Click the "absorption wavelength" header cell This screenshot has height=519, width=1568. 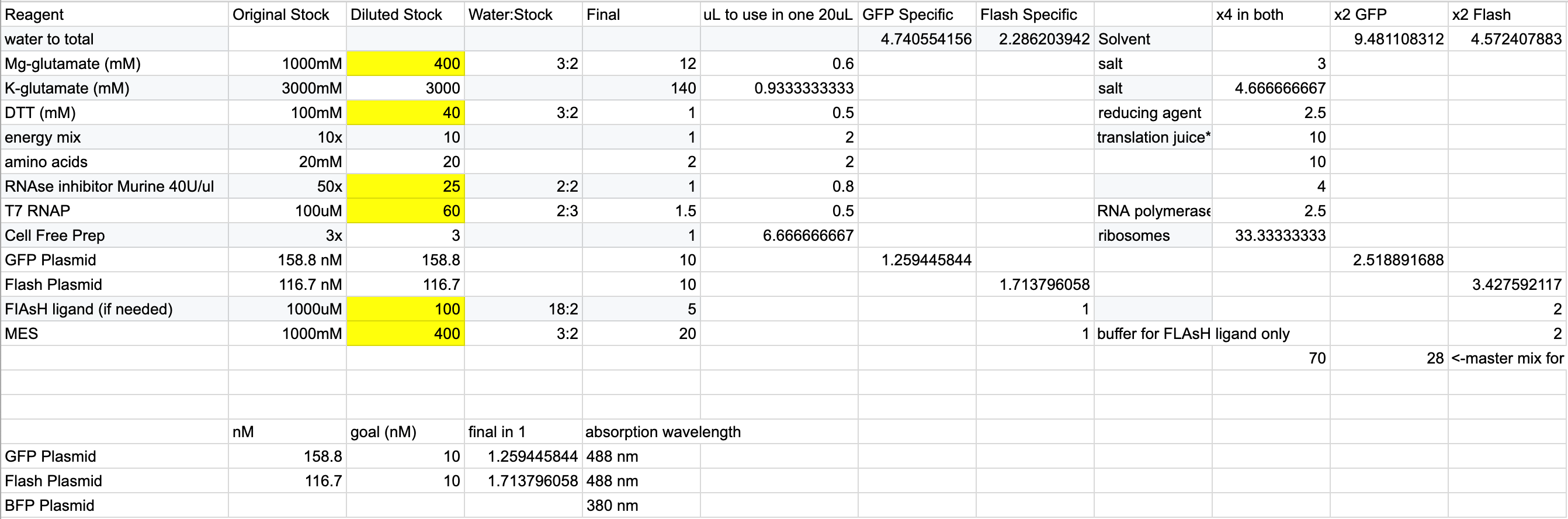[x=662, y=431]
